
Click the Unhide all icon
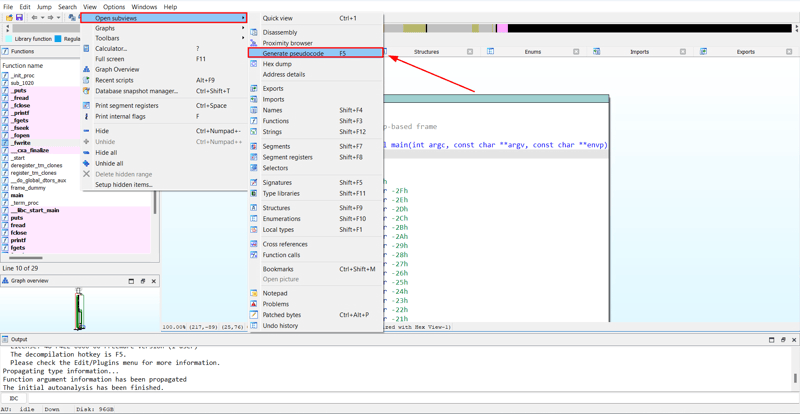pos(86,163)
